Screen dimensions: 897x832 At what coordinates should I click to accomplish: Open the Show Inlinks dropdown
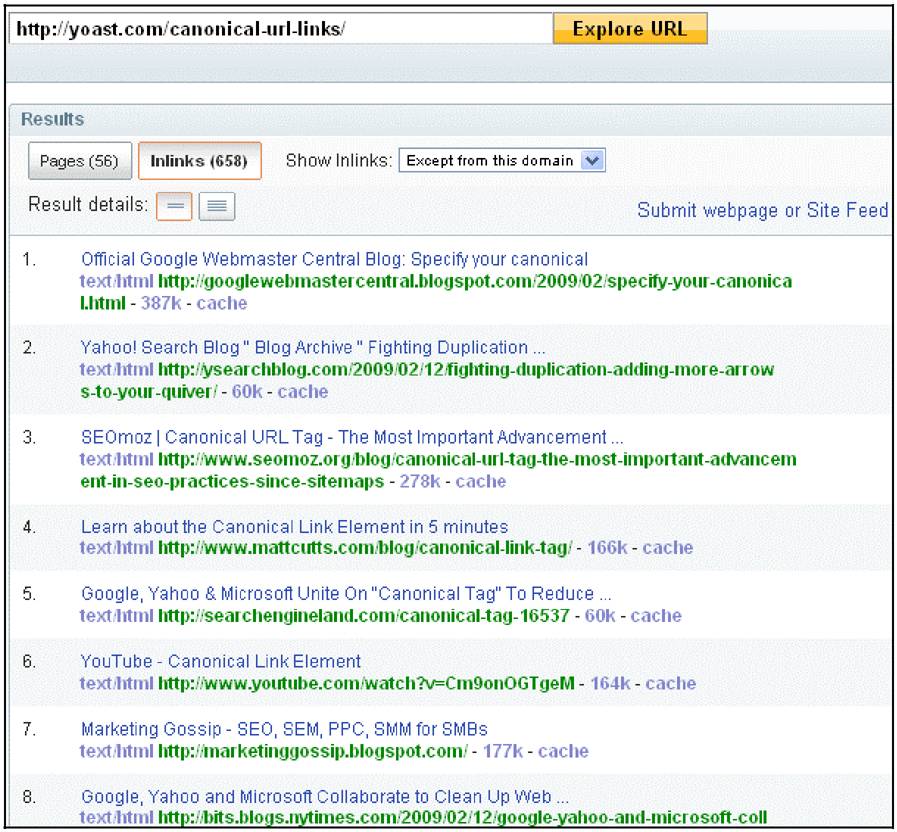pyautogui.click(x=502, y=161)
